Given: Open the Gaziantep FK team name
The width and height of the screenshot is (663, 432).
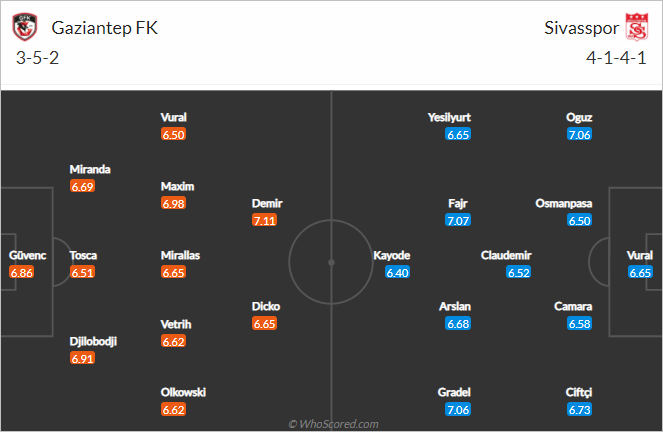Looking at the screenshot, I should [104, 28].
